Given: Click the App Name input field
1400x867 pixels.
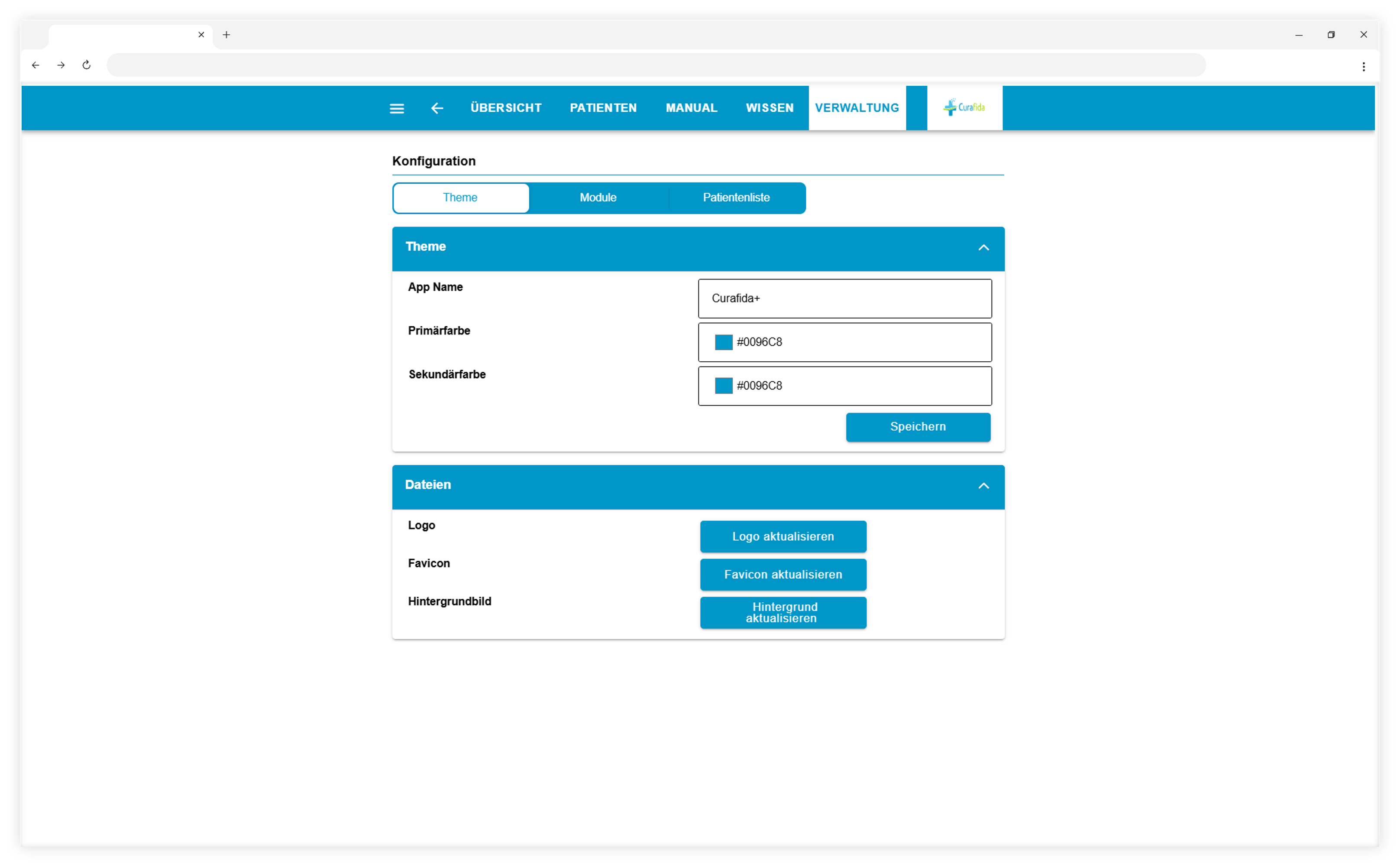Looking at the screenshot, I should pos(845,299).
